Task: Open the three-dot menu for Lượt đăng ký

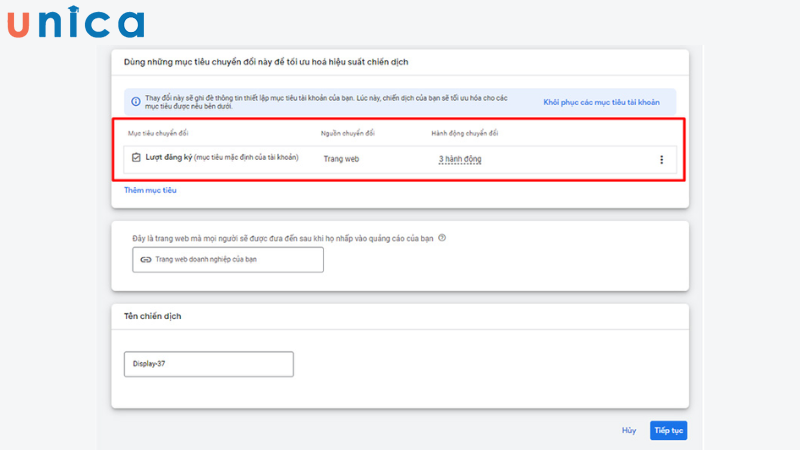Action: tap(661, 159)
